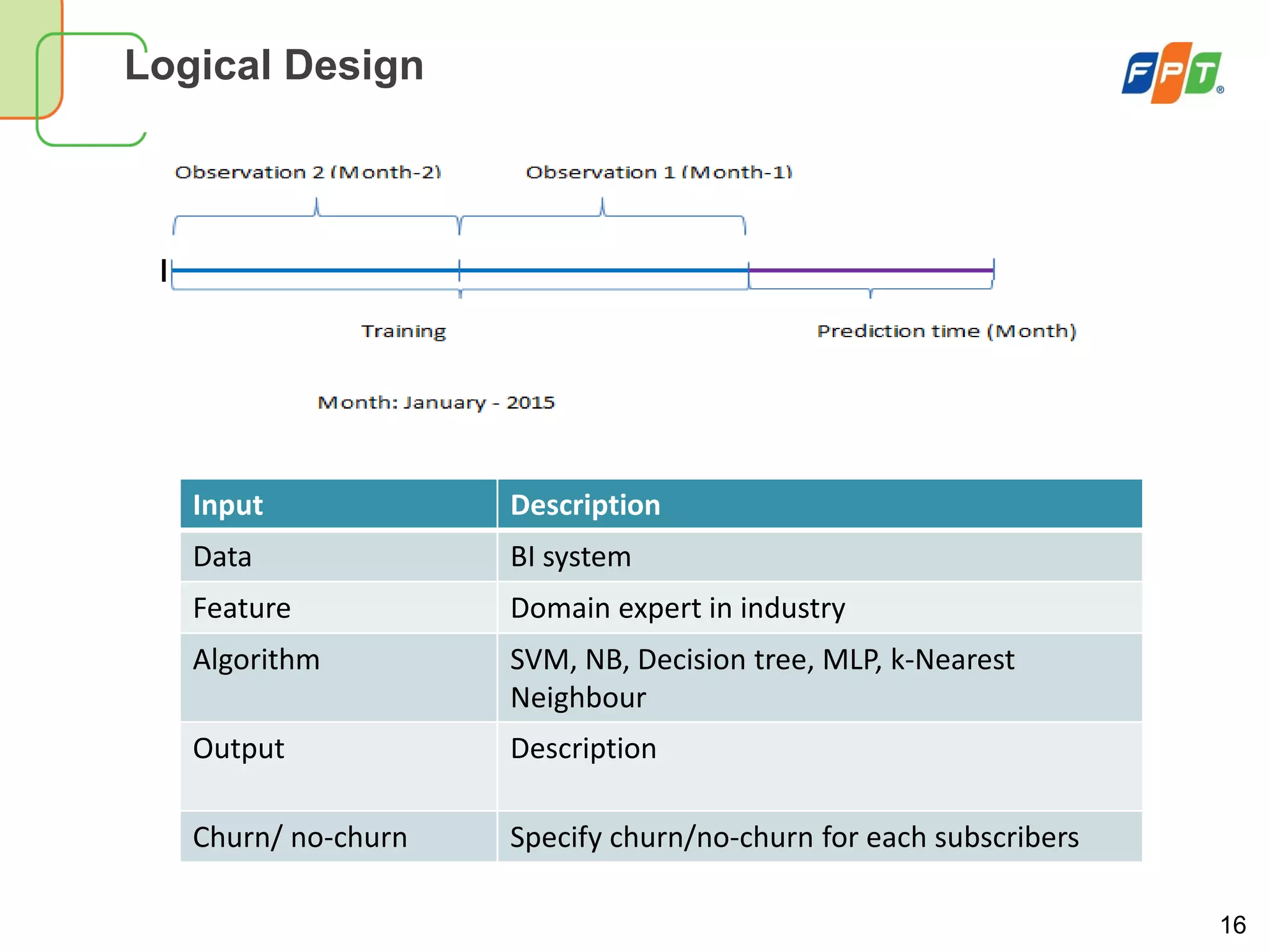Click the FPT logo
The image size is (1270, 952).
(1171, 73)
